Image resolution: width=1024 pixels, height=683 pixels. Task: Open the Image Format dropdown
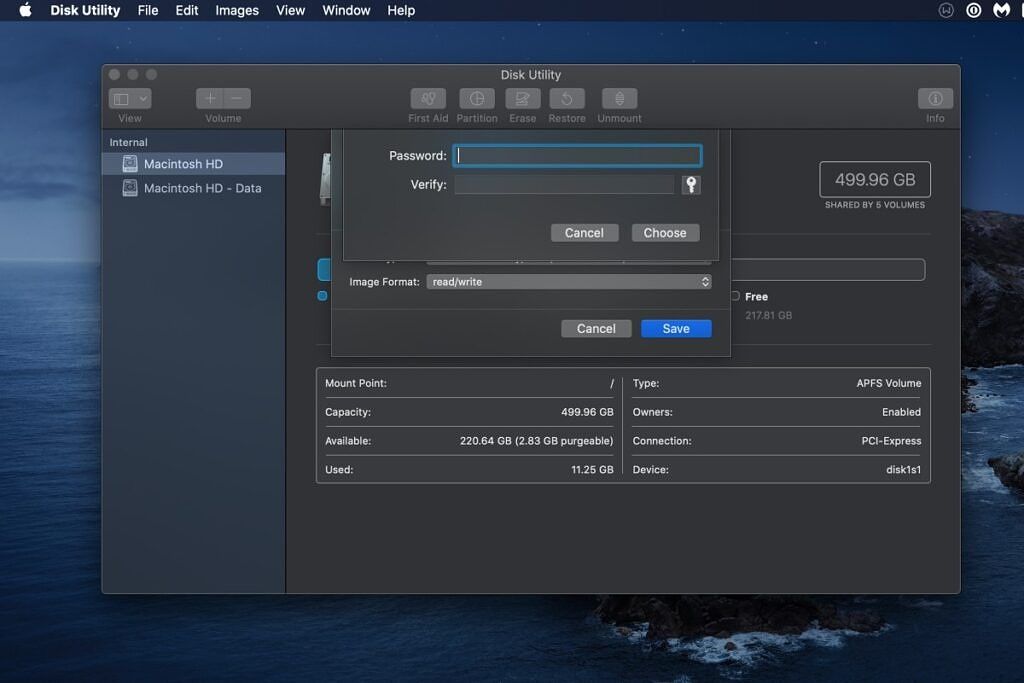568,281
